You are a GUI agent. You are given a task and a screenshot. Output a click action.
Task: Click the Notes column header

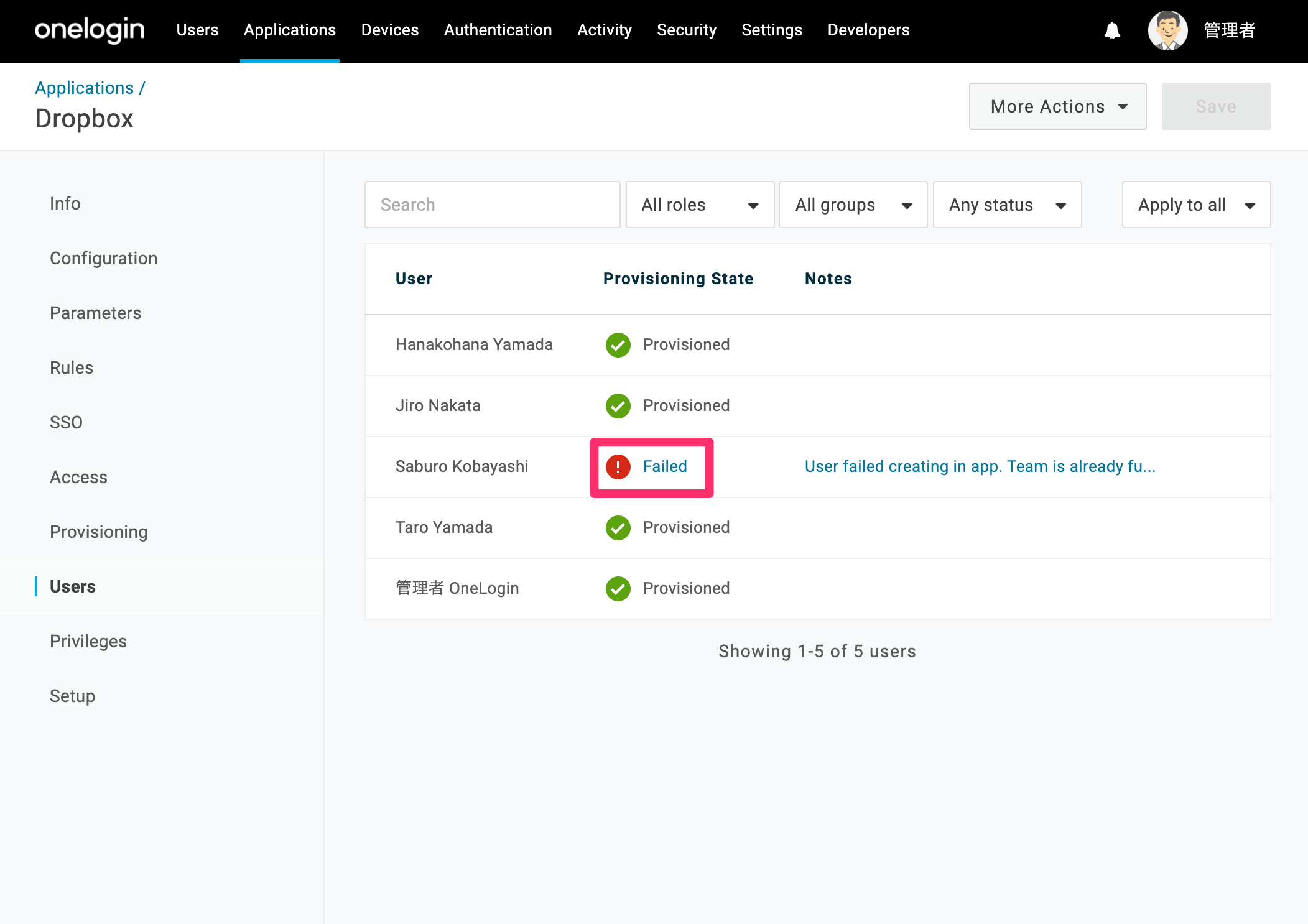[x=828, y=279]
